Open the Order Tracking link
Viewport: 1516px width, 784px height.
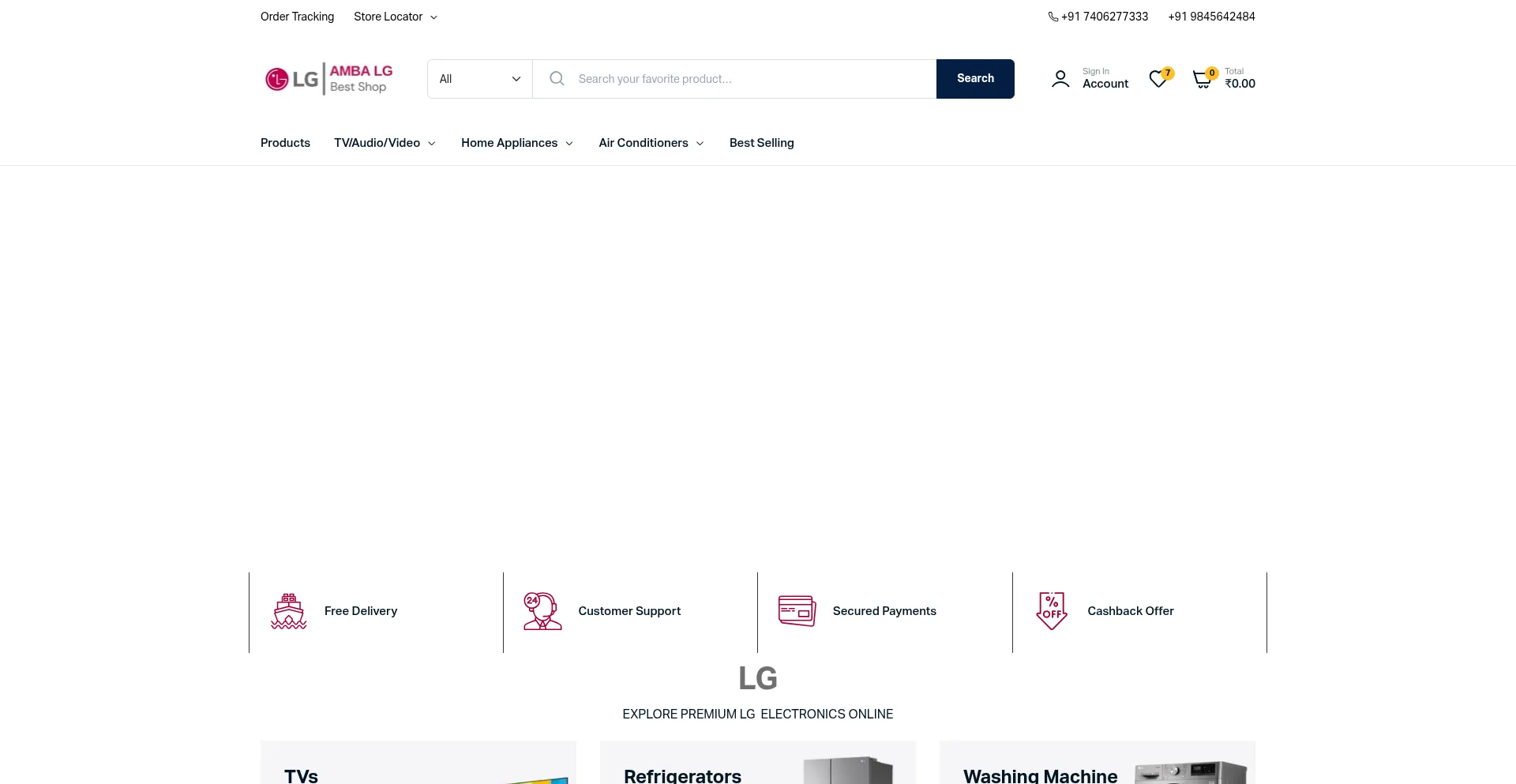tap(297, 17)
